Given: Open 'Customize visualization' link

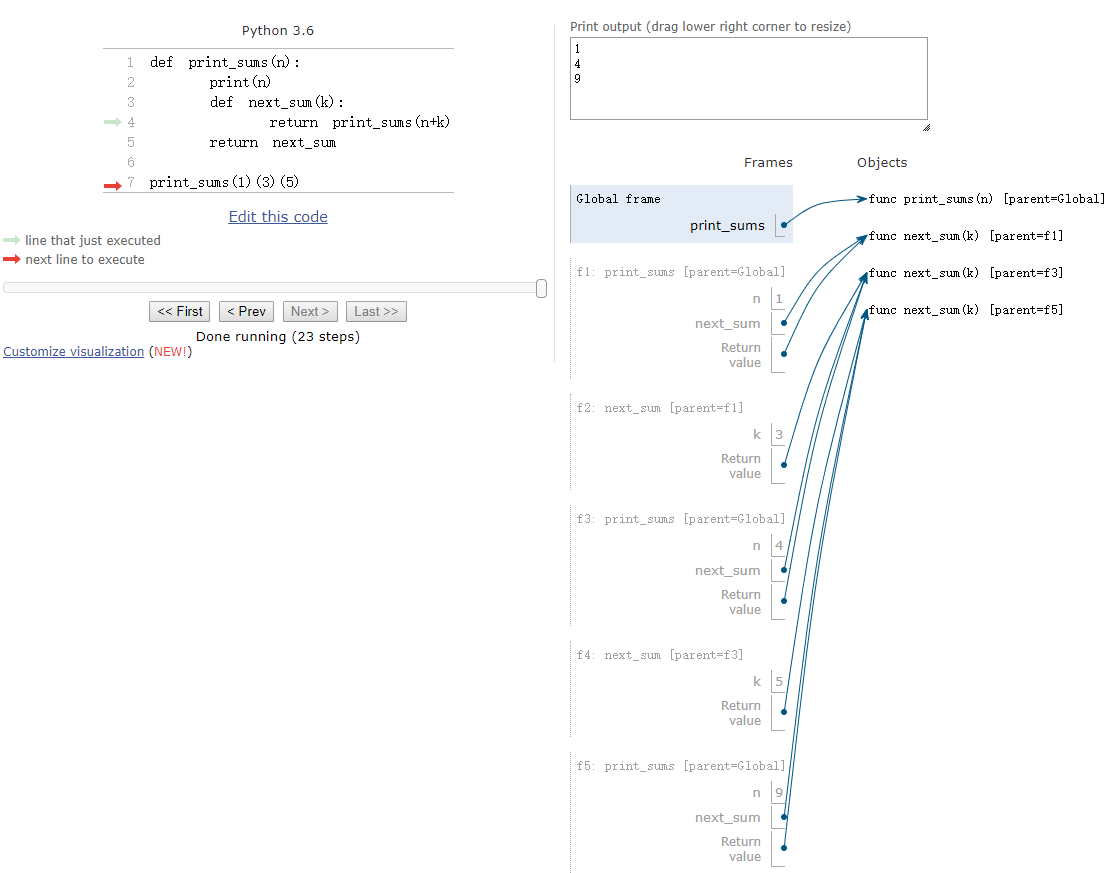Looking at the screenshot, I should click(x=74, y=352).
